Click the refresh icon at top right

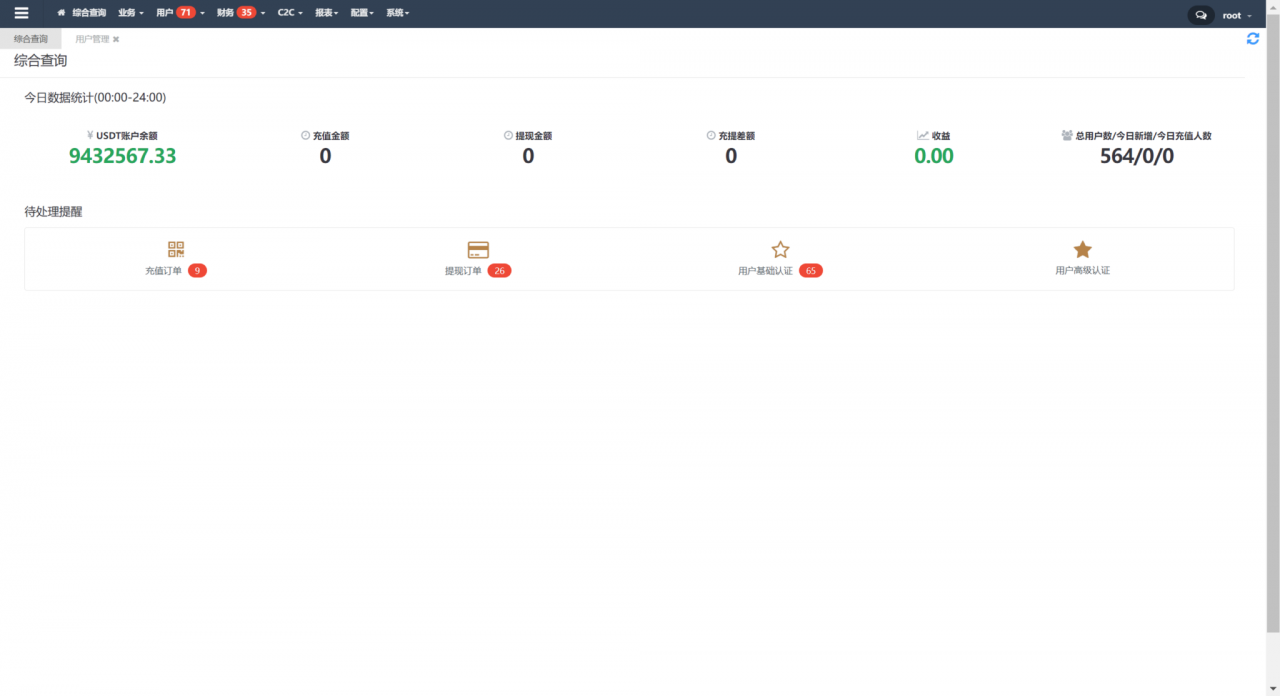[x=1252, y=38]
